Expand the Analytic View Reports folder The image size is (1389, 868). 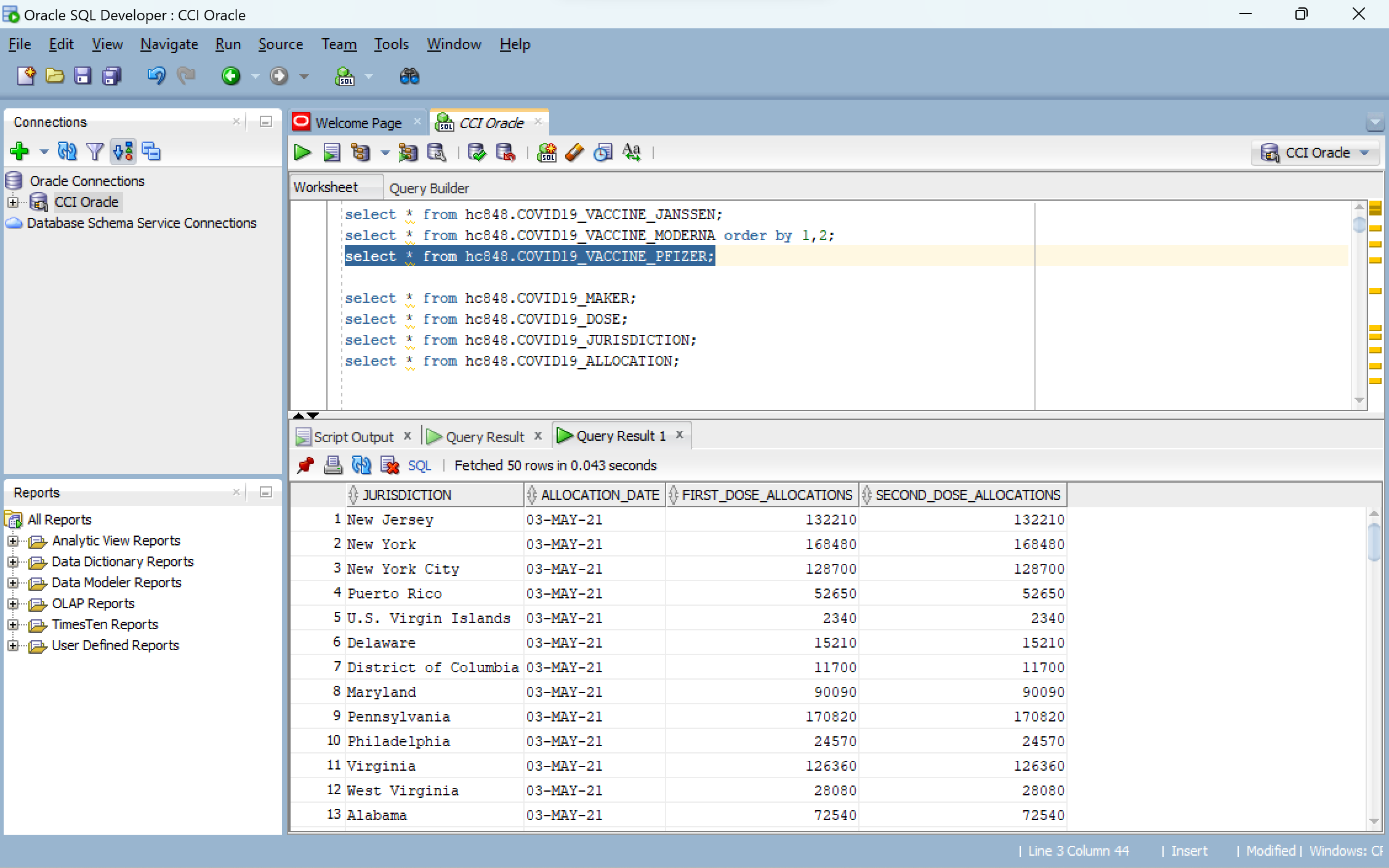coord(13,541)
